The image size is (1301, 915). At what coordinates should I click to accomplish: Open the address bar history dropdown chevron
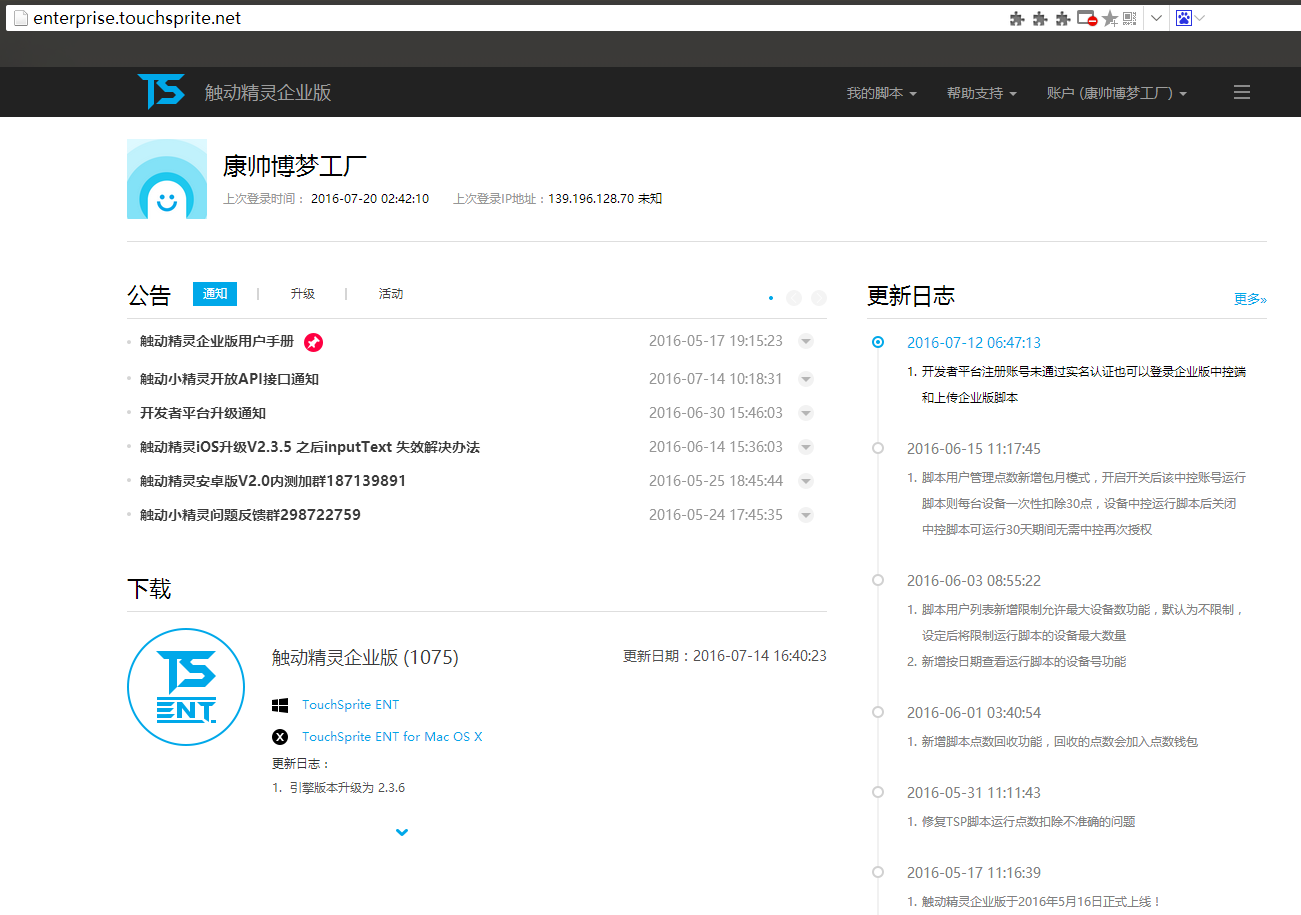click(1156, 18)
